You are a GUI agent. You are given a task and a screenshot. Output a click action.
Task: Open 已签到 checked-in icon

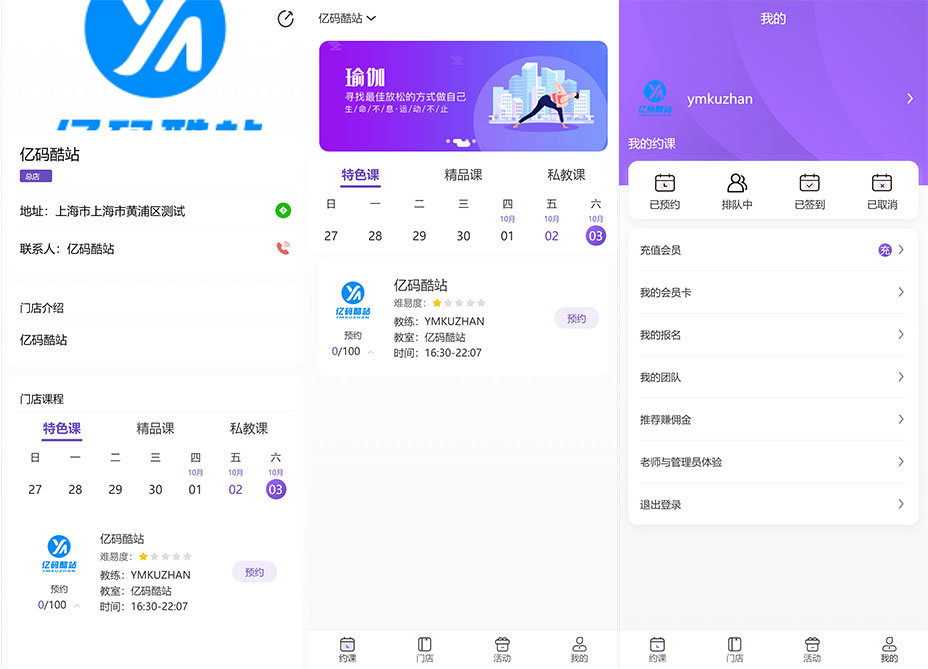point(809,183)
